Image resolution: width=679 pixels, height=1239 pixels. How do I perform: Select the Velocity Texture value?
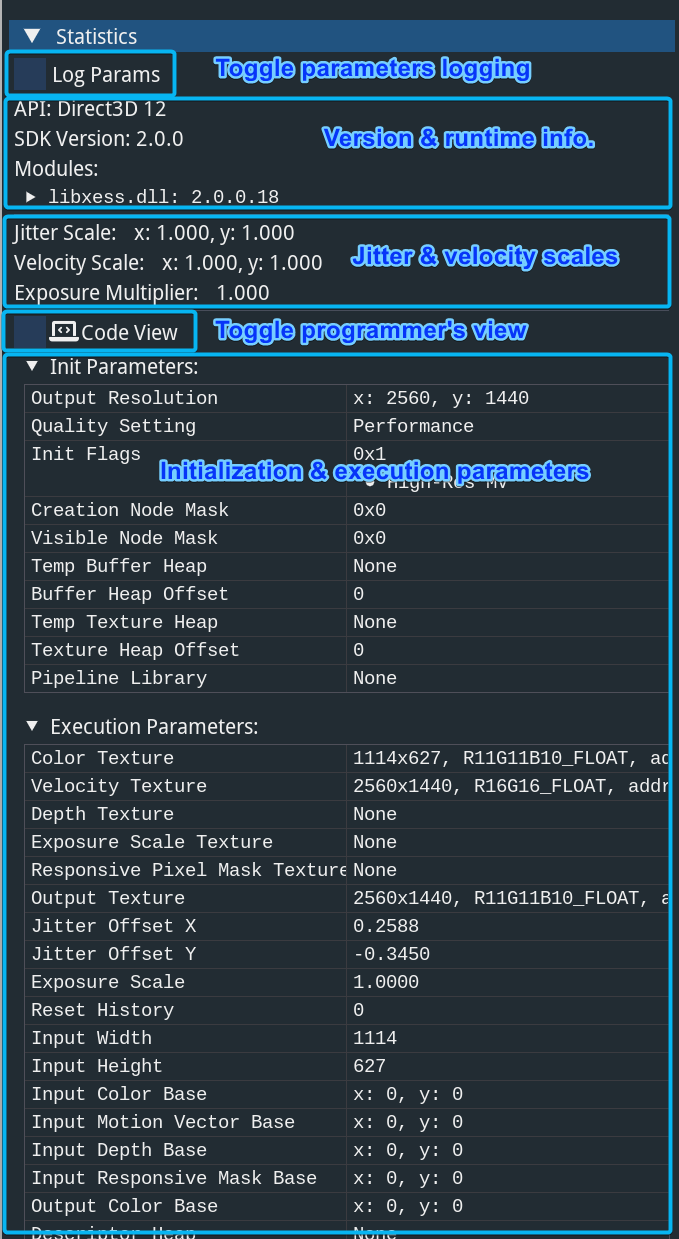pos(510,786)
